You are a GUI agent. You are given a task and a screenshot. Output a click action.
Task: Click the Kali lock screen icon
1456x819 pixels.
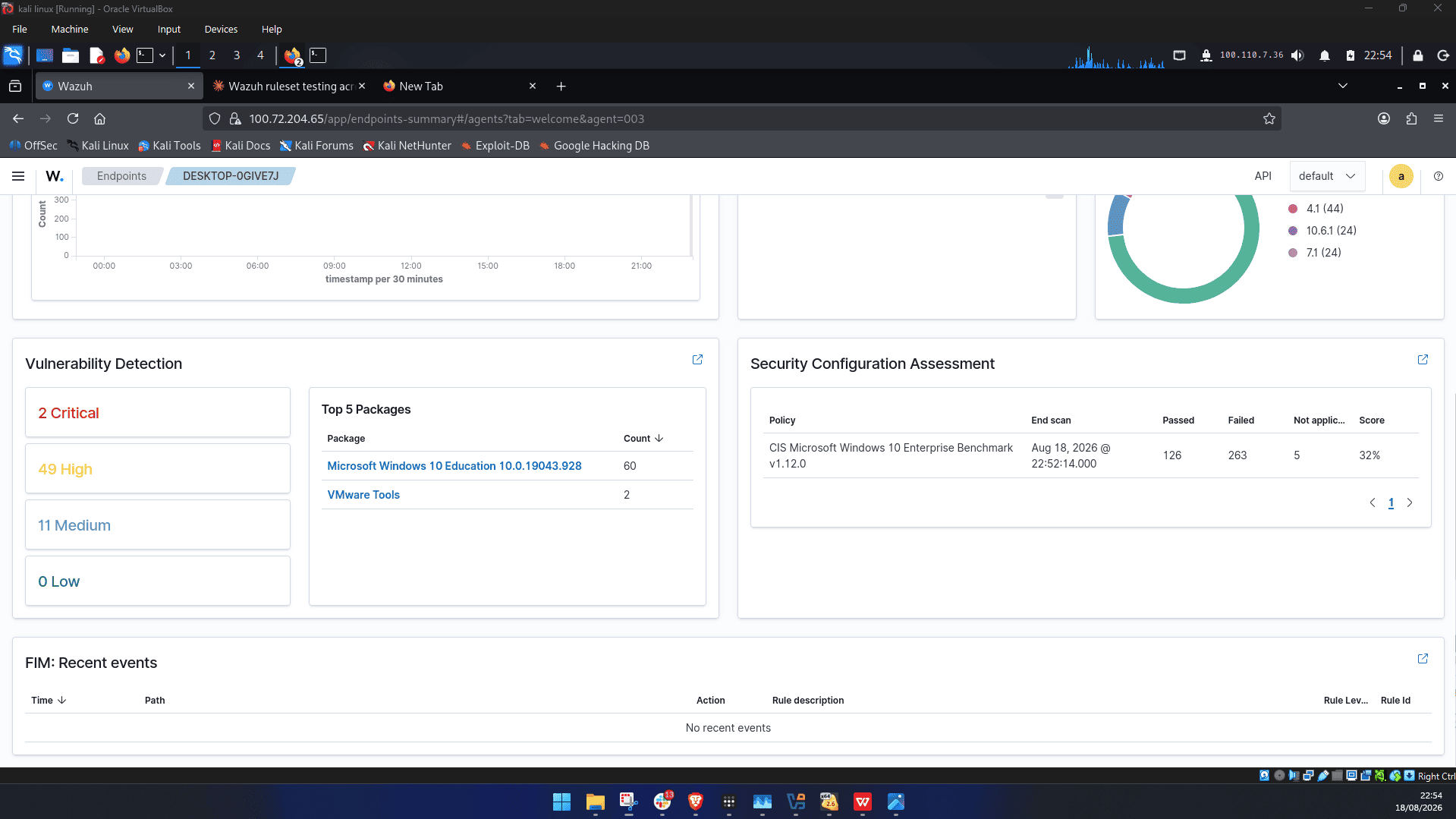pos(1417,55)
